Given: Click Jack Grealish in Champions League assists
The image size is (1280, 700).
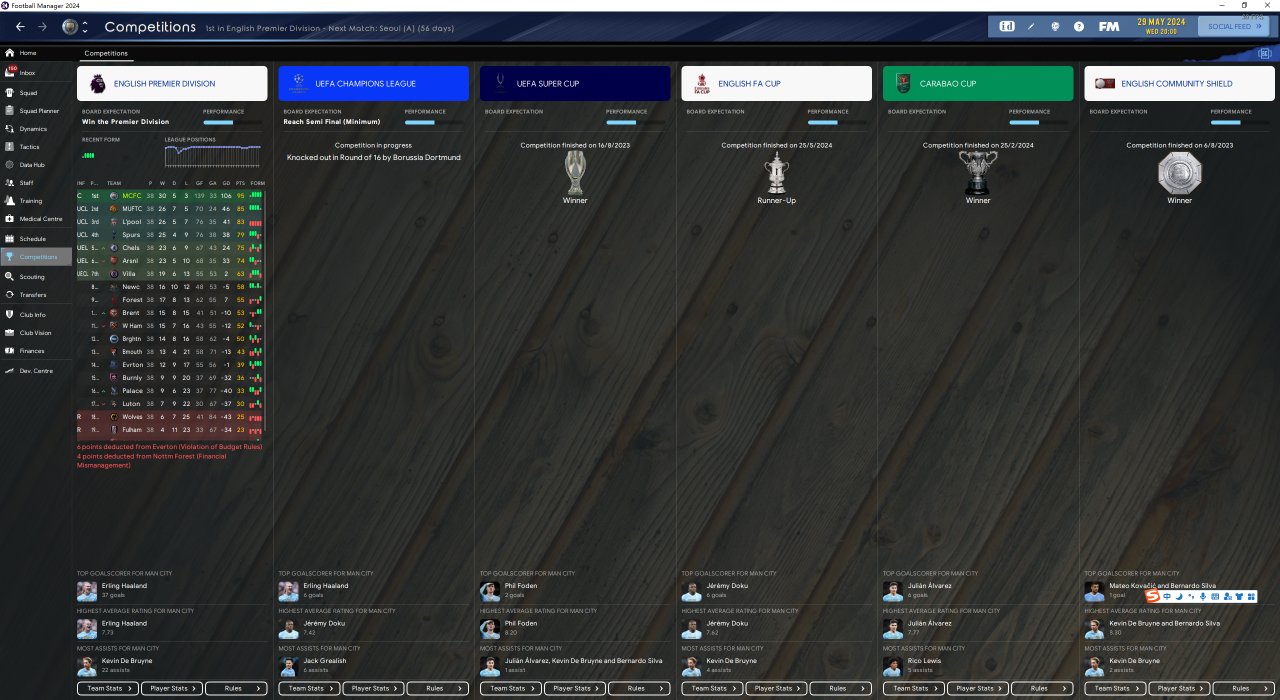Looking at the screenshot, I should (325, 661).
